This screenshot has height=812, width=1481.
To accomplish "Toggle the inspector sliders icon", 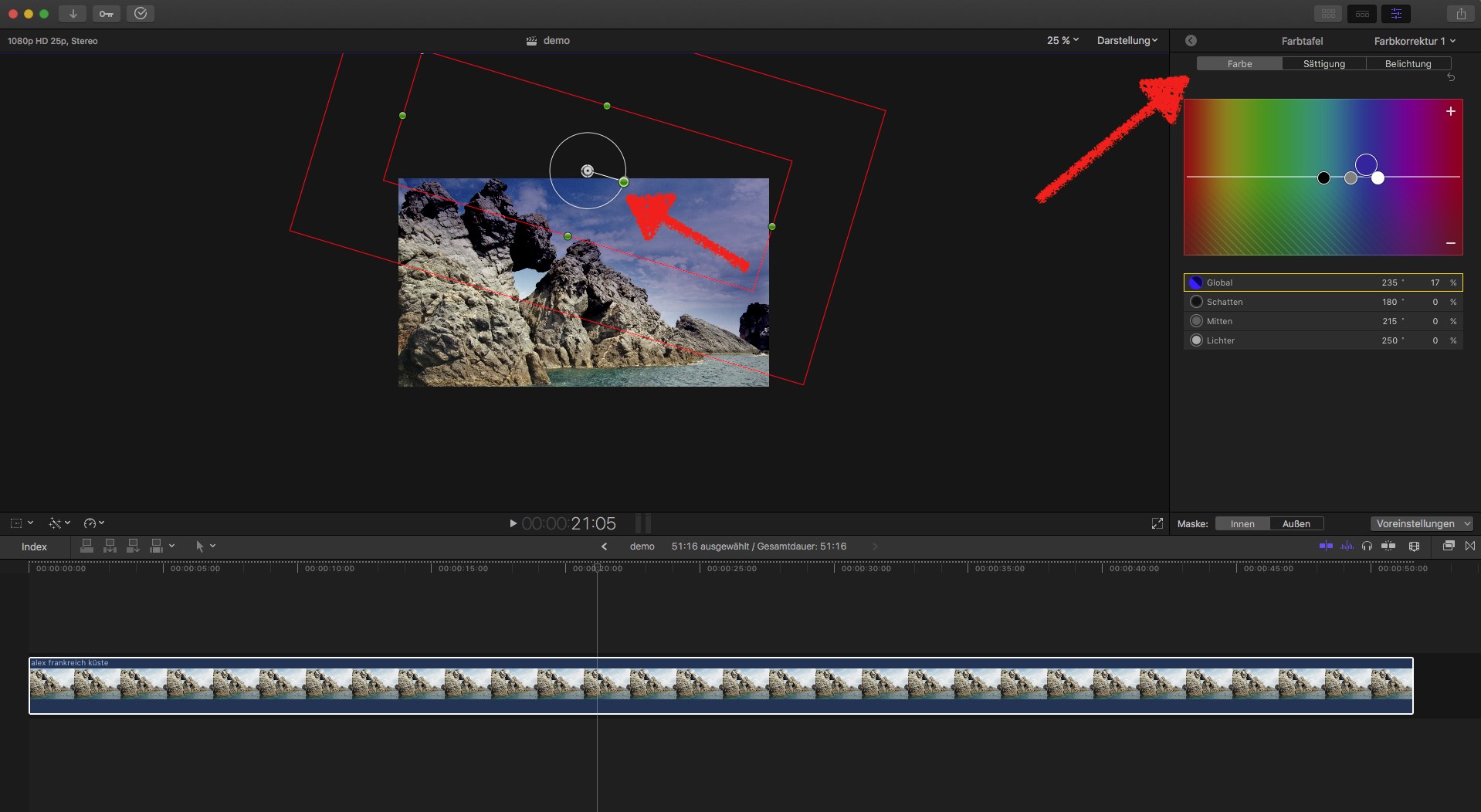I will pyautogui.click(x=1396, y=14).
